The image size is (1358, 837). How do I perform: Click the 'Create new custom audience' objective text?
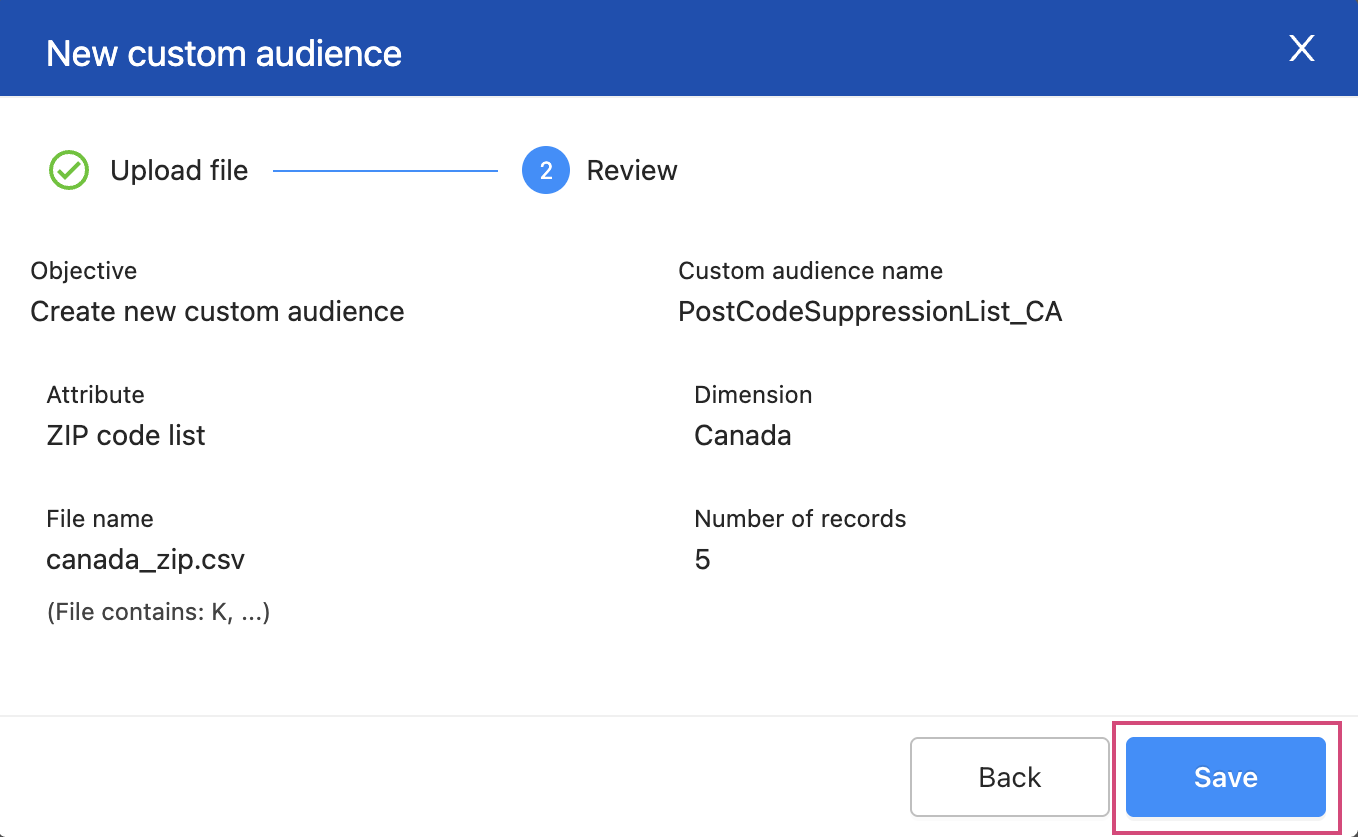click(217, 312)
